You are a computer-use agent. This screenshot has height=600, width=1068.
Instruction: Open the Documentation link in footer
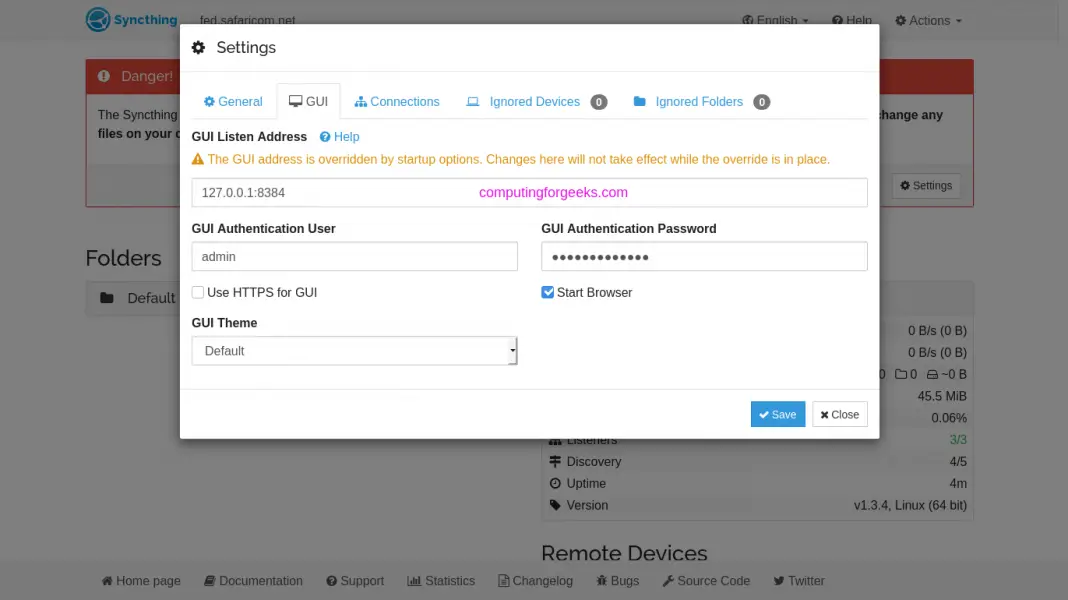[253, 580]
